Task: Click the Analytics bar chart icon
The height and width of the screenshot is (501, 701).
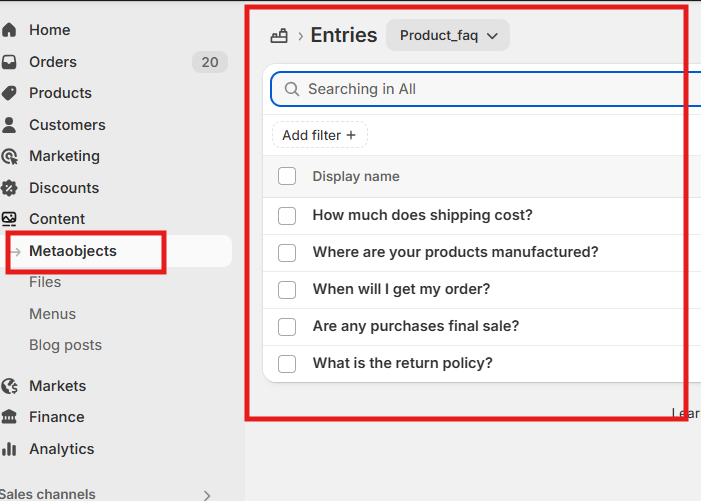Action: point(9,449)
